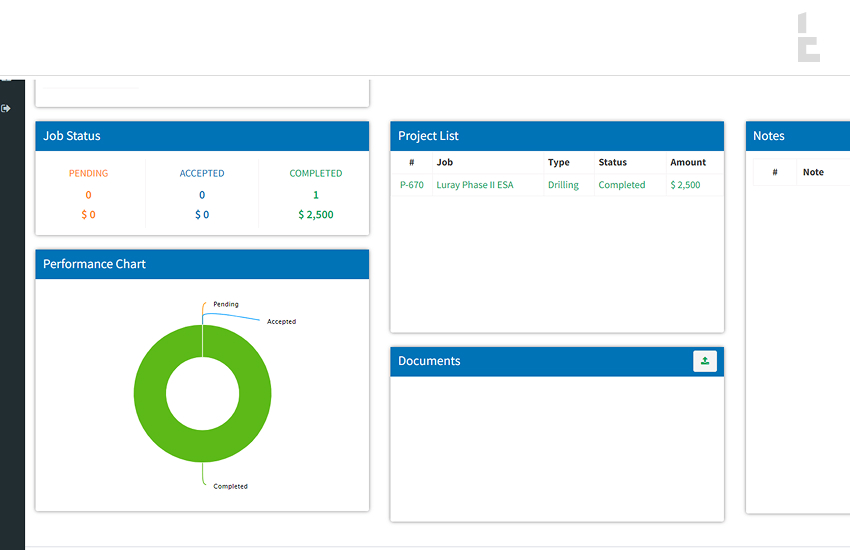Click the Note column header in Notes
This screenshot has height=550, width=850.
(x=813, y=172)
